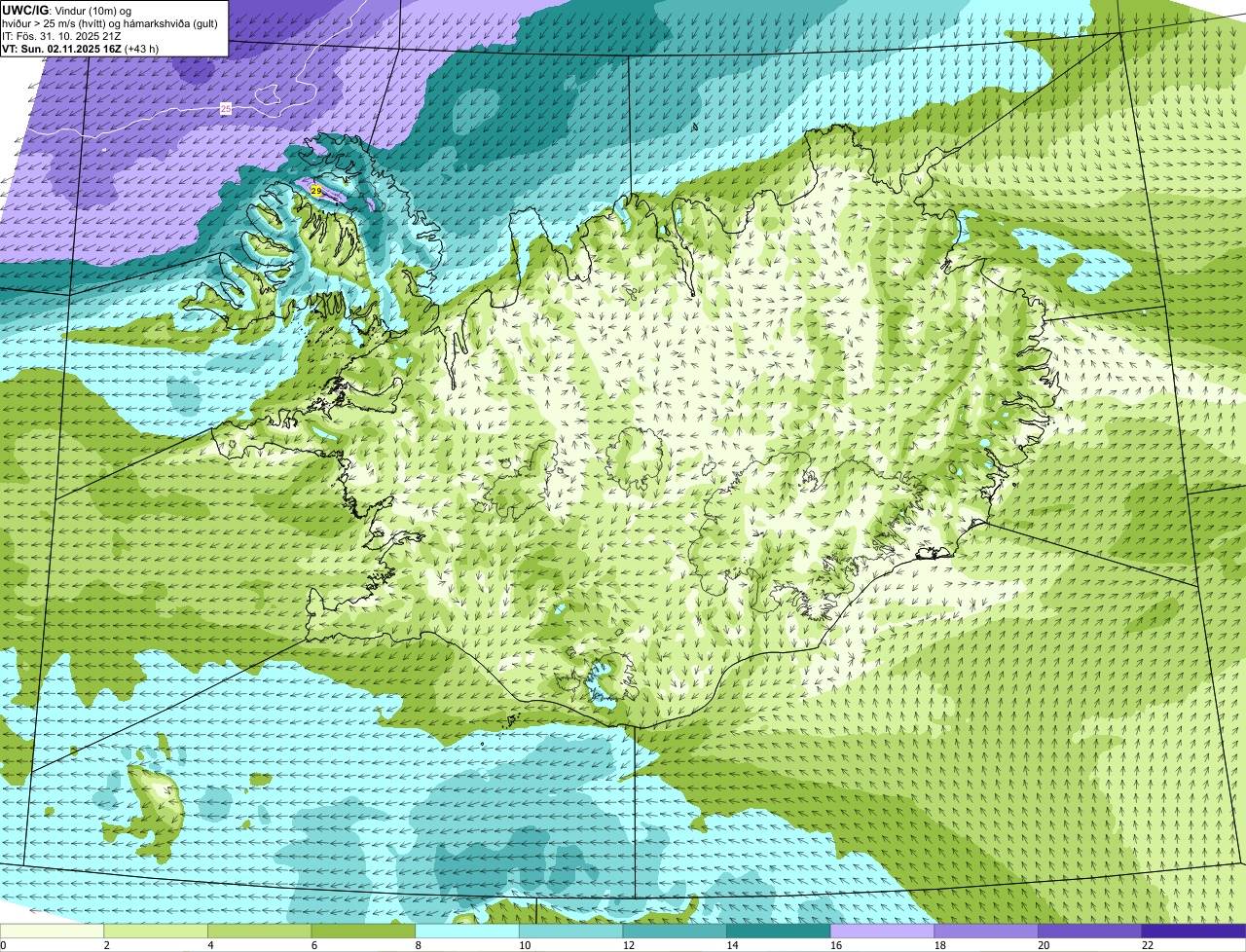Click the '8' colorbar scale label
Image resolution: width=1246 pixels, height=952 pixels.
(x=418, y=945)
